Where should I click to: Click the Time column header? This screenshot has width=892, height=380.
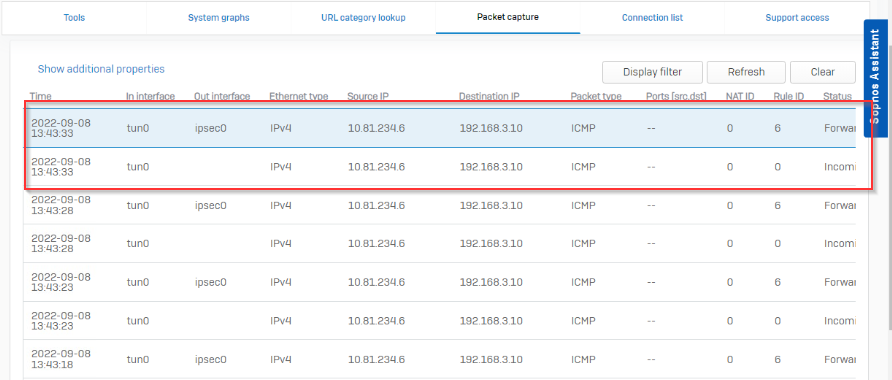tap(39, 97)
